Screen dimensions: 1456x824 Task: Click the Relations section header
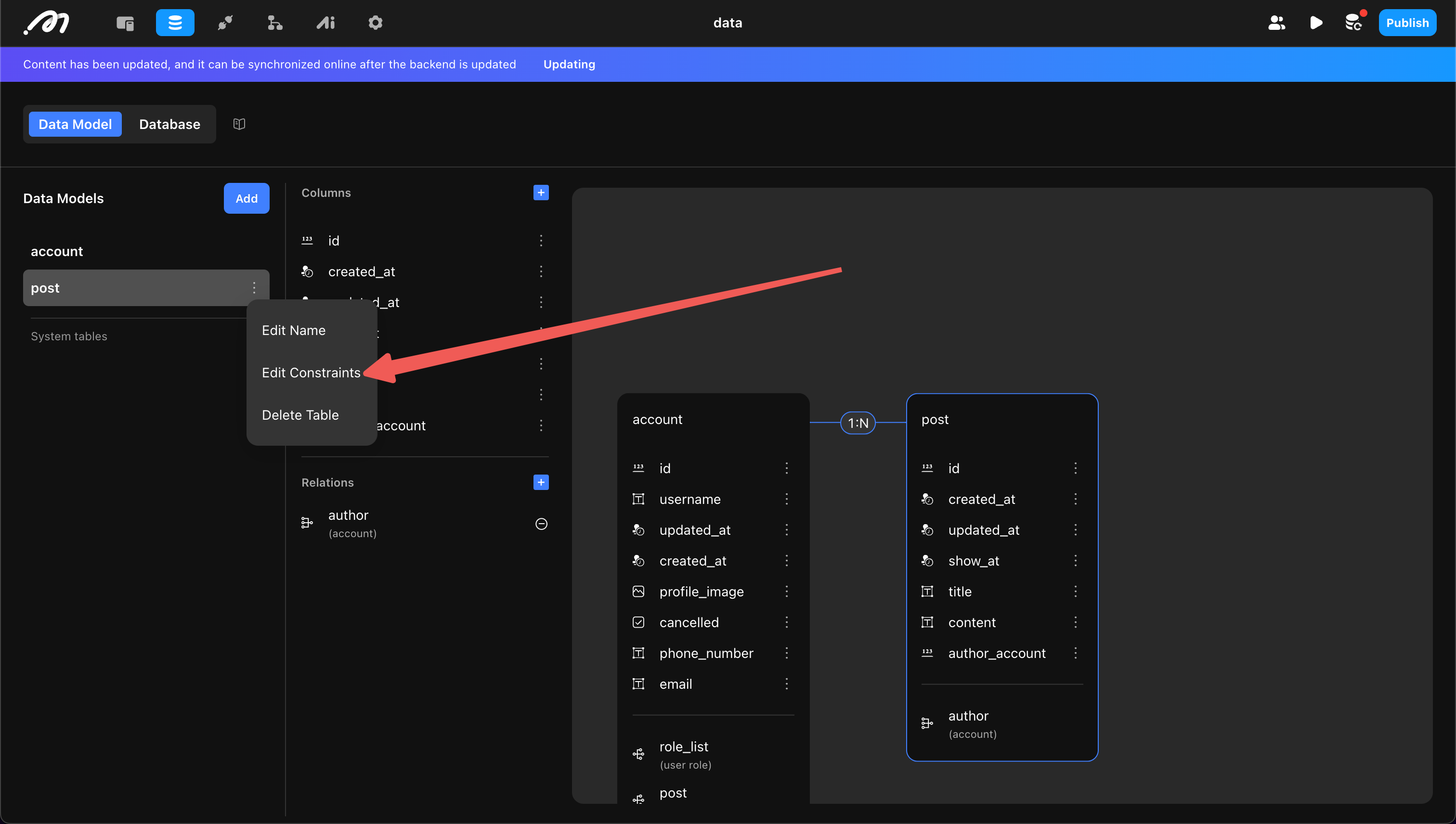point(327,482)
